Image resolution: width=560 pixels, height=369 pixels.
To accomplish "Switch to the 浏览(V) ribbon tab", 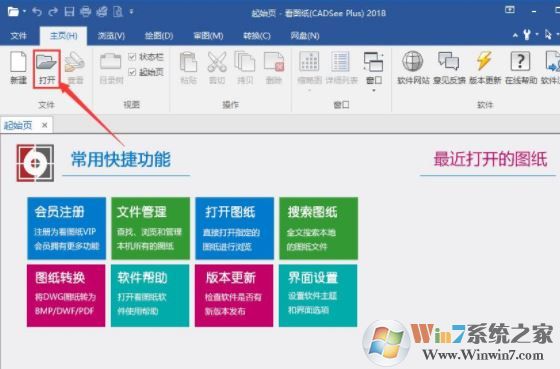I will click(x=111, y=36).
